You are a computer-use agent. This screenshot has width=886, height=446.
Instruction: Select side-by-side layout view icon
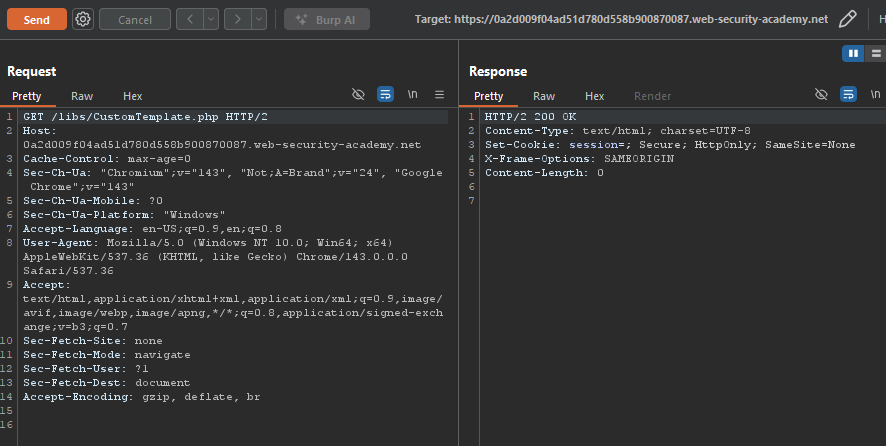tap(853, 53)
